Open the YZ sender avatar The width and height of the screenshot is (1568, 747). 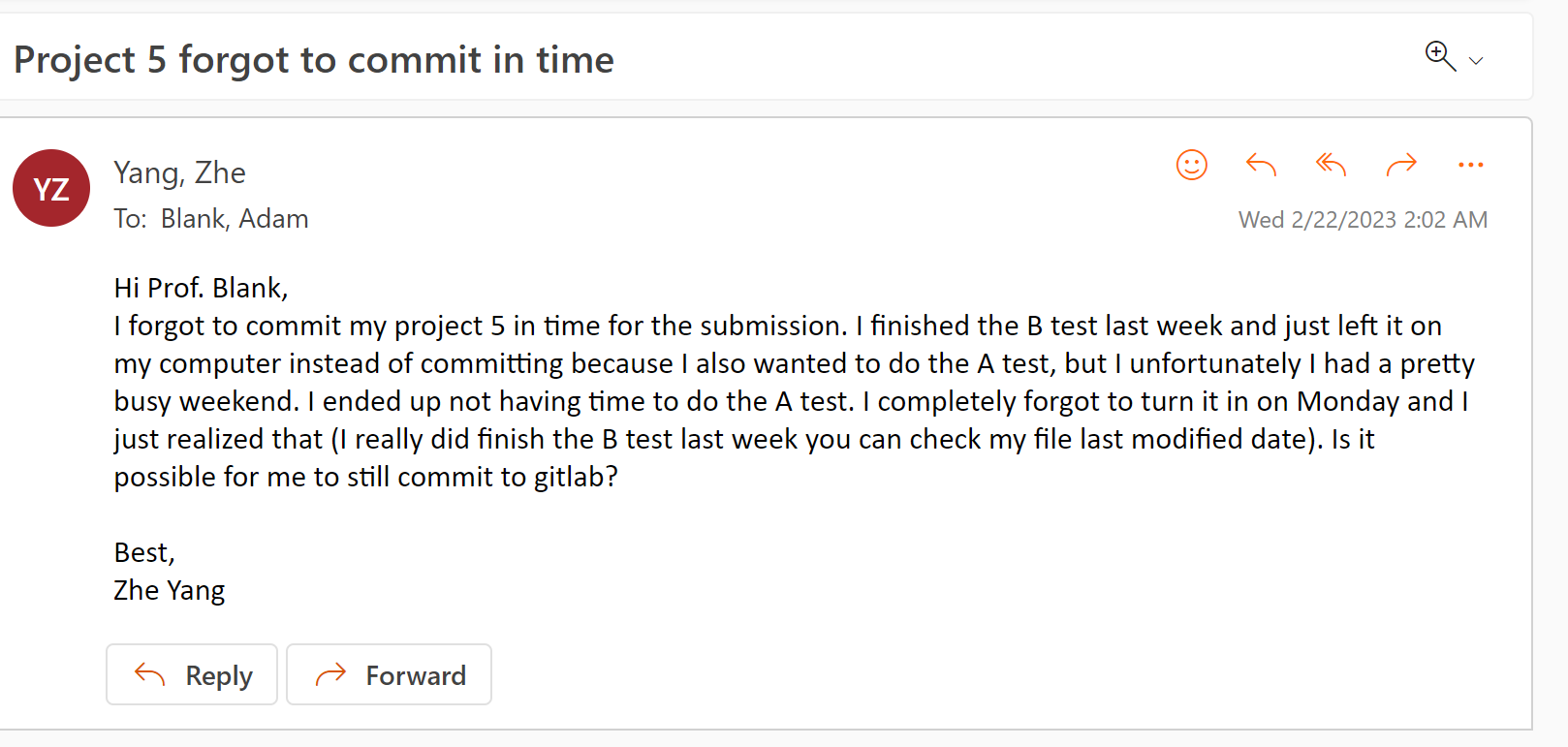[x=51, y=188]
